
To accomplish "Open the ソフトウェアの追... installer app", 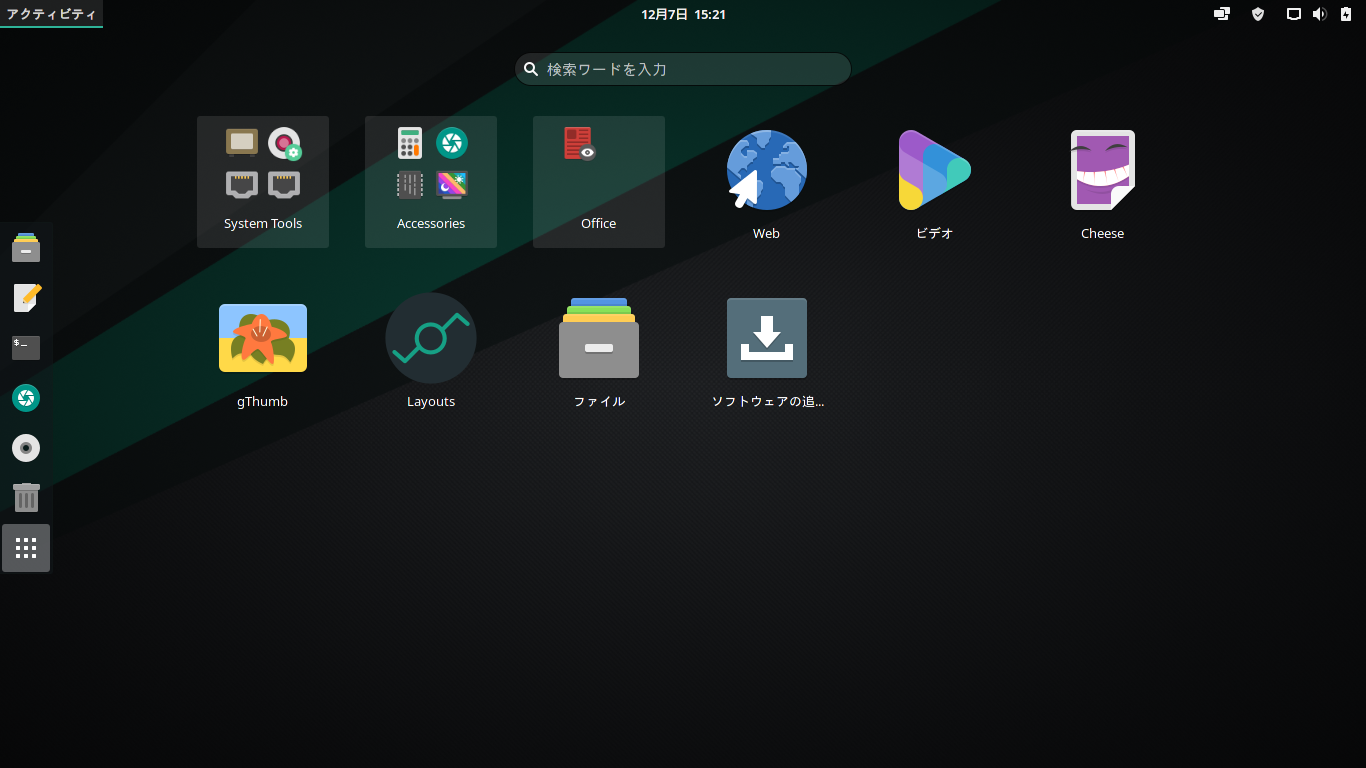I will [767, 338].
